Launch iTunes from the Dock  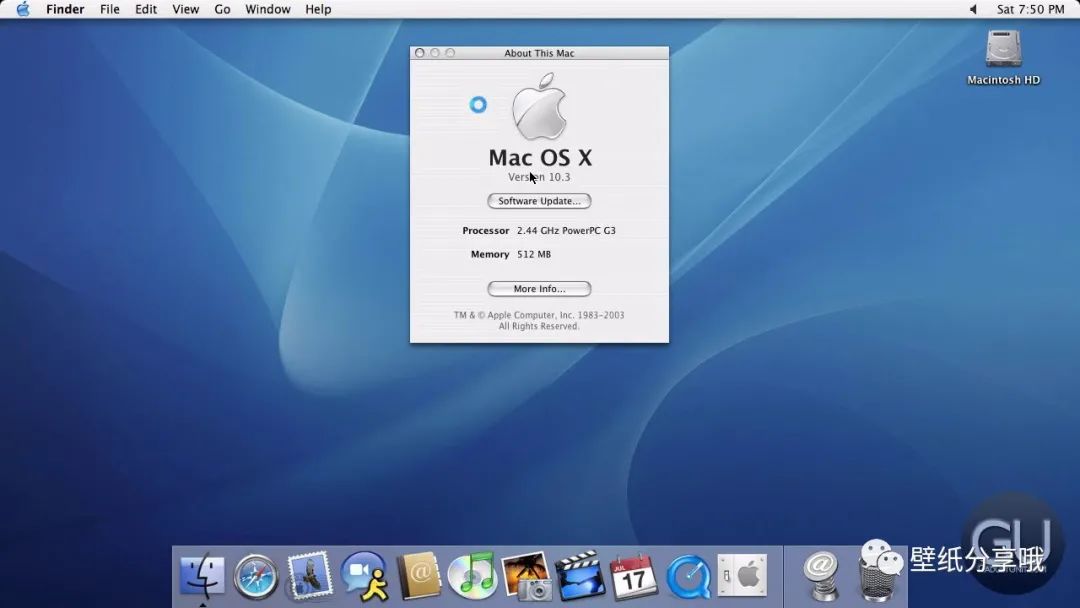472,575
